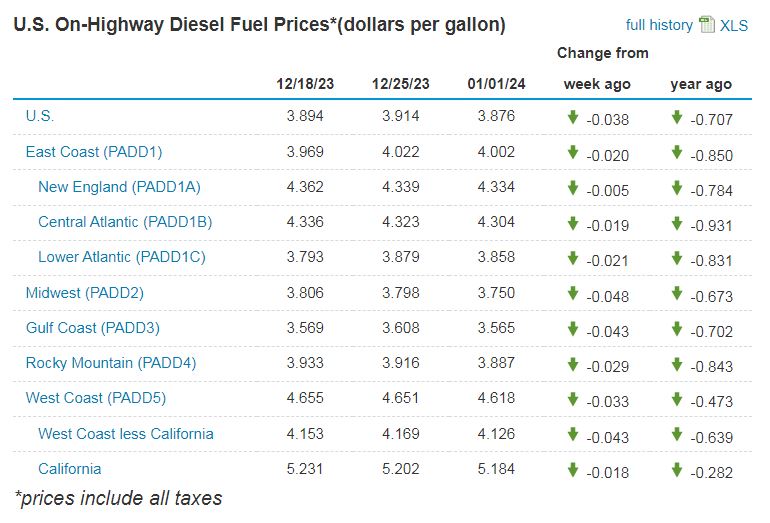Click California week-ago green down arrow

[x=573, y=470]
